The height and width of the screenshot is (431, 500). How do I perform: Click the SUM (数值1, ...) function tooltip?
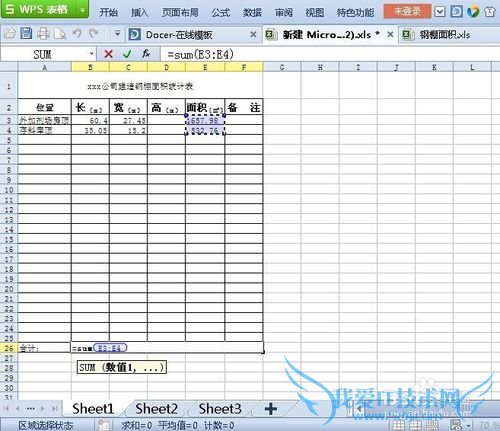point(122,367)
